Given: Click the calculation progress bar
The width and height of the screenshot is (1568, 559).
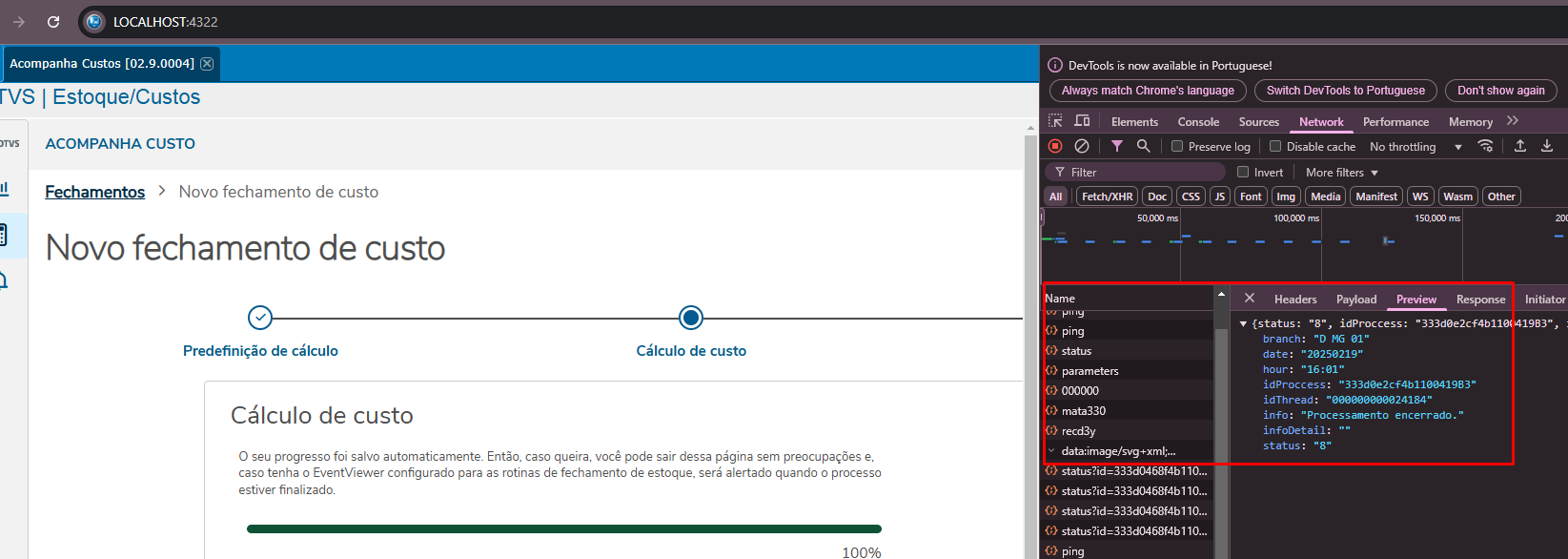Looking at the screenshot, I should click(564, 528).
